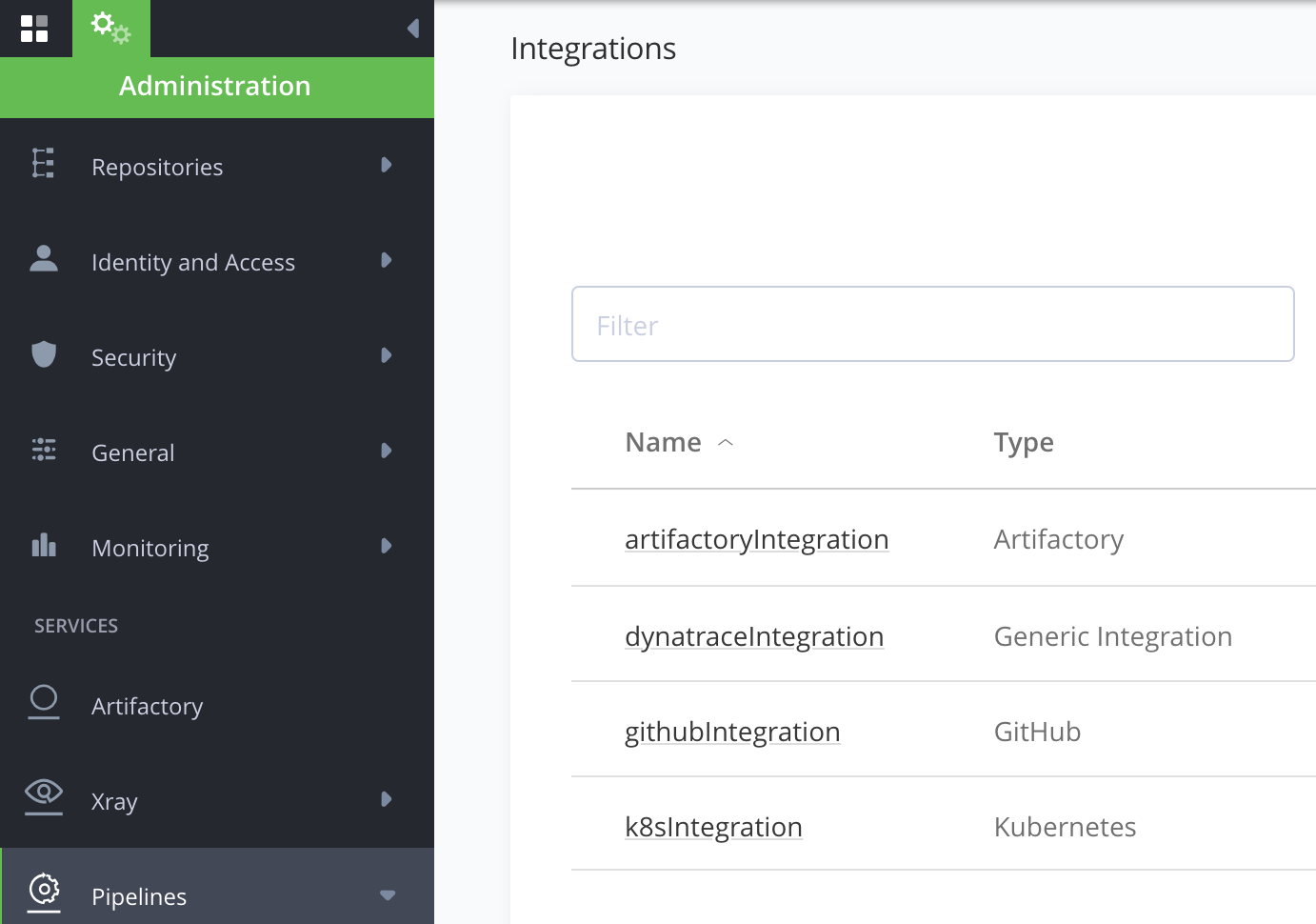The height and width of the screenshot is (924, 1316).
Task: Click the Repositories tree icon
Action: [x=44, y=164]
